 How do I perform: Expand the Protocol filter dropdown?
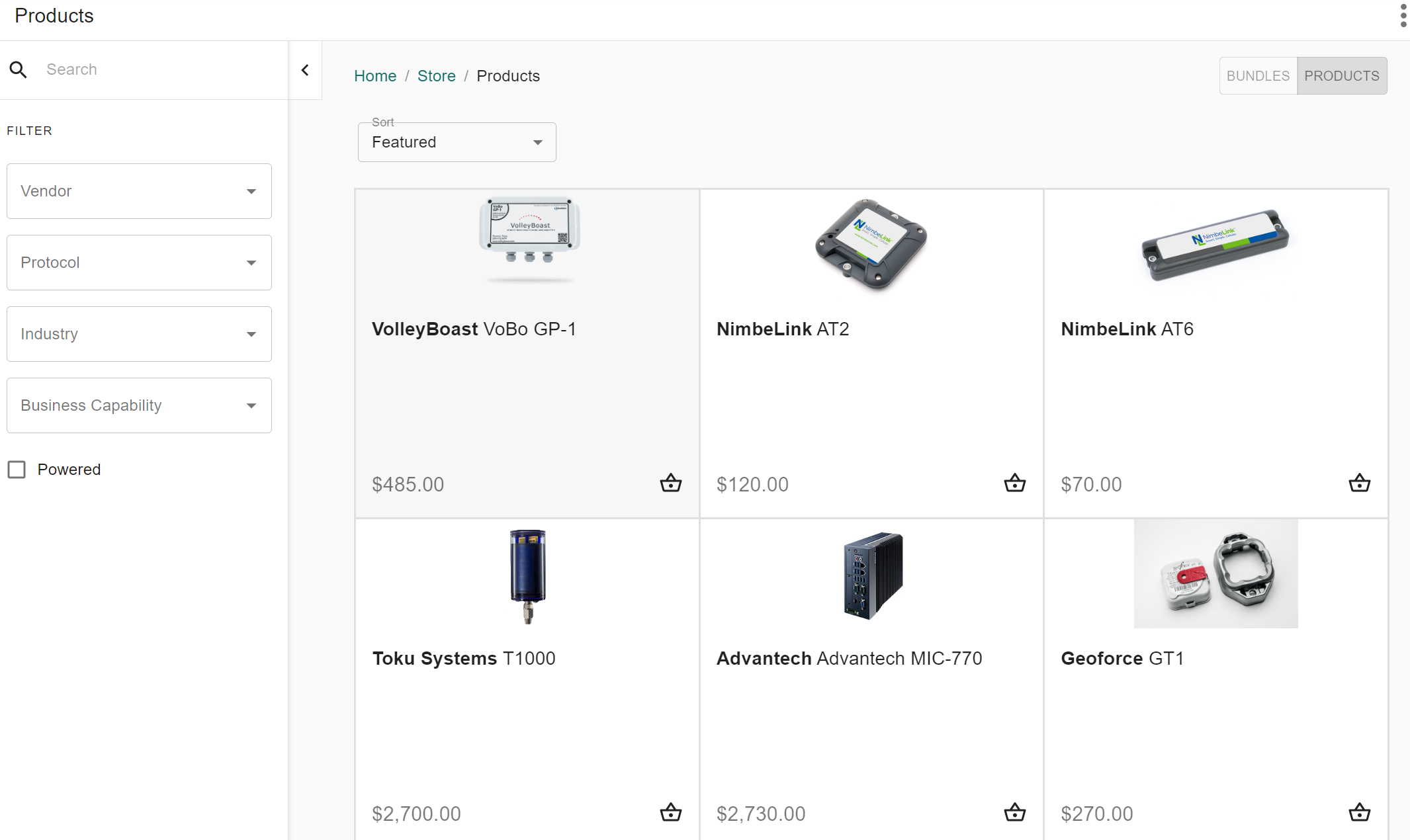pos(139,263)
